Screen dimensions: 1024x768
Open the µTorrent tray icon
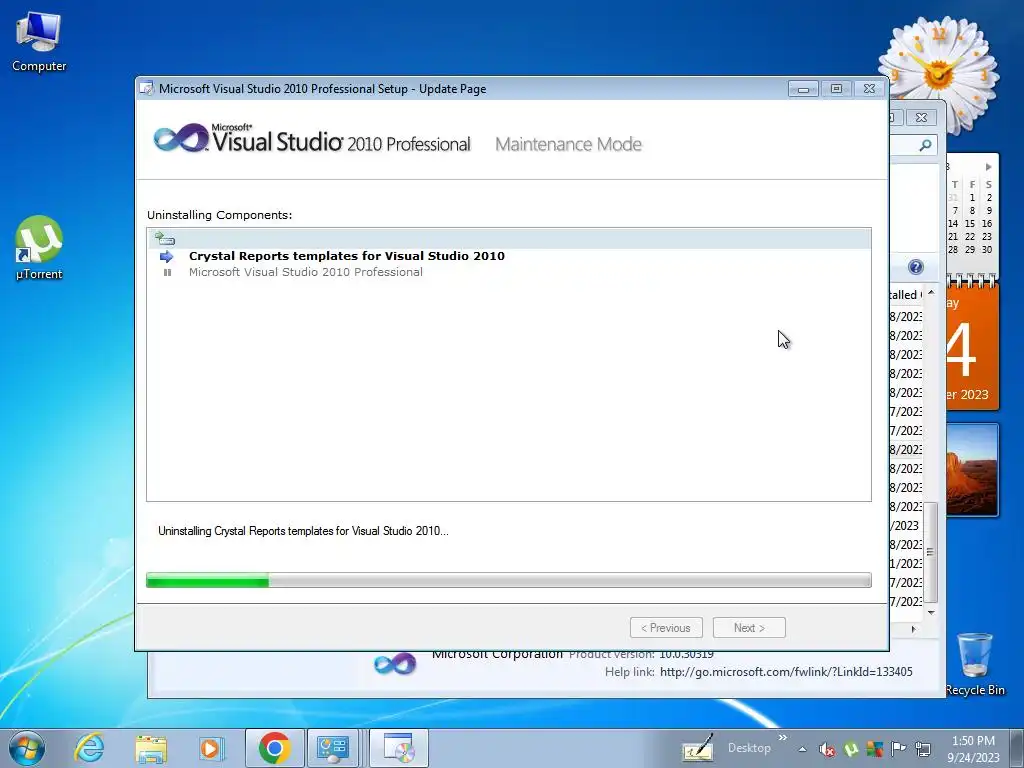851,749
